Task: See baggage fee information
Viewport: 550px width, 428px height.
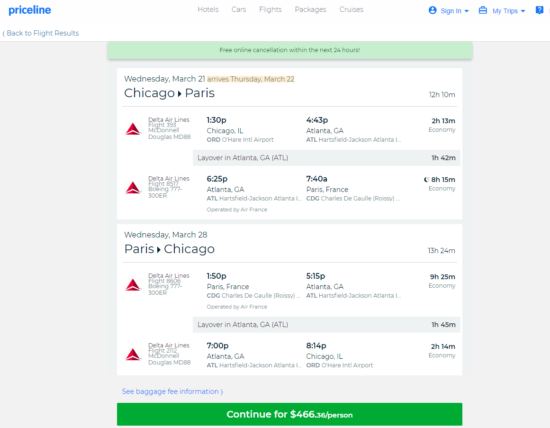Action: point(172,391)
